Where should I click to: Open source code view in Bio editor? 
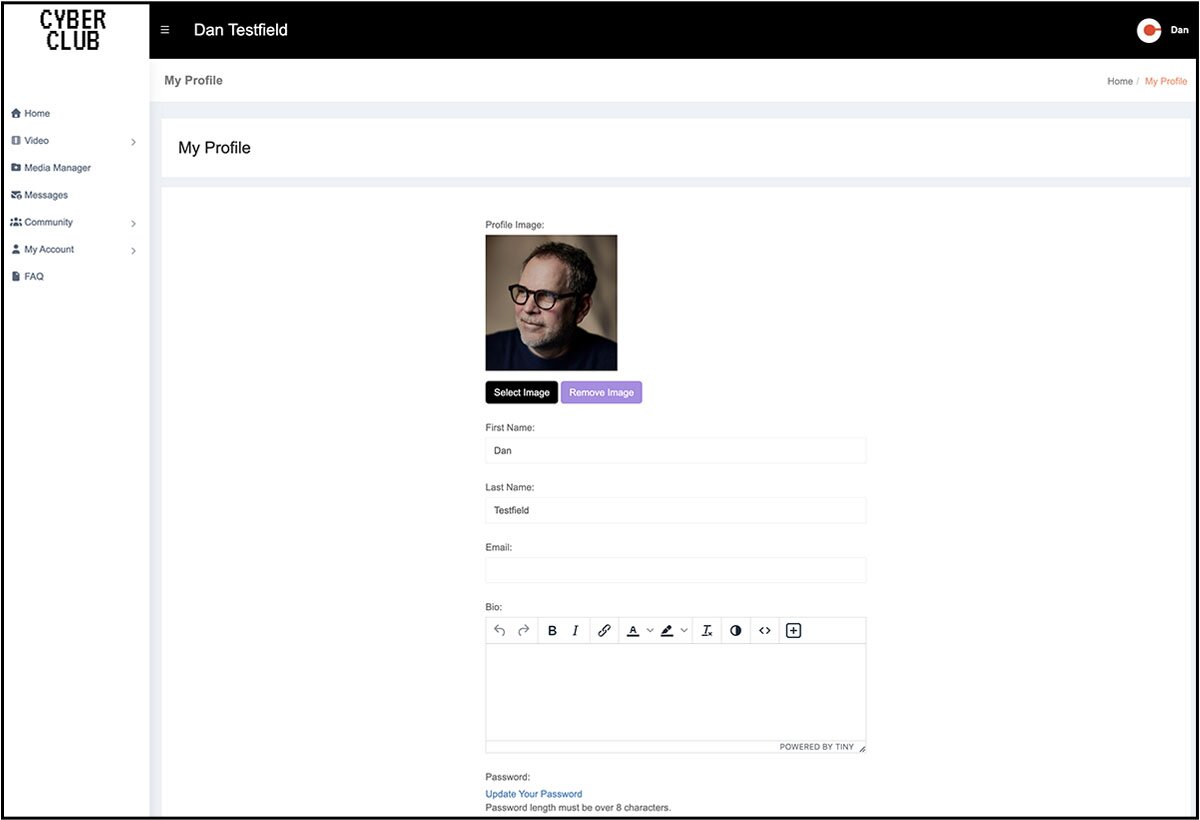coord(765,631)
